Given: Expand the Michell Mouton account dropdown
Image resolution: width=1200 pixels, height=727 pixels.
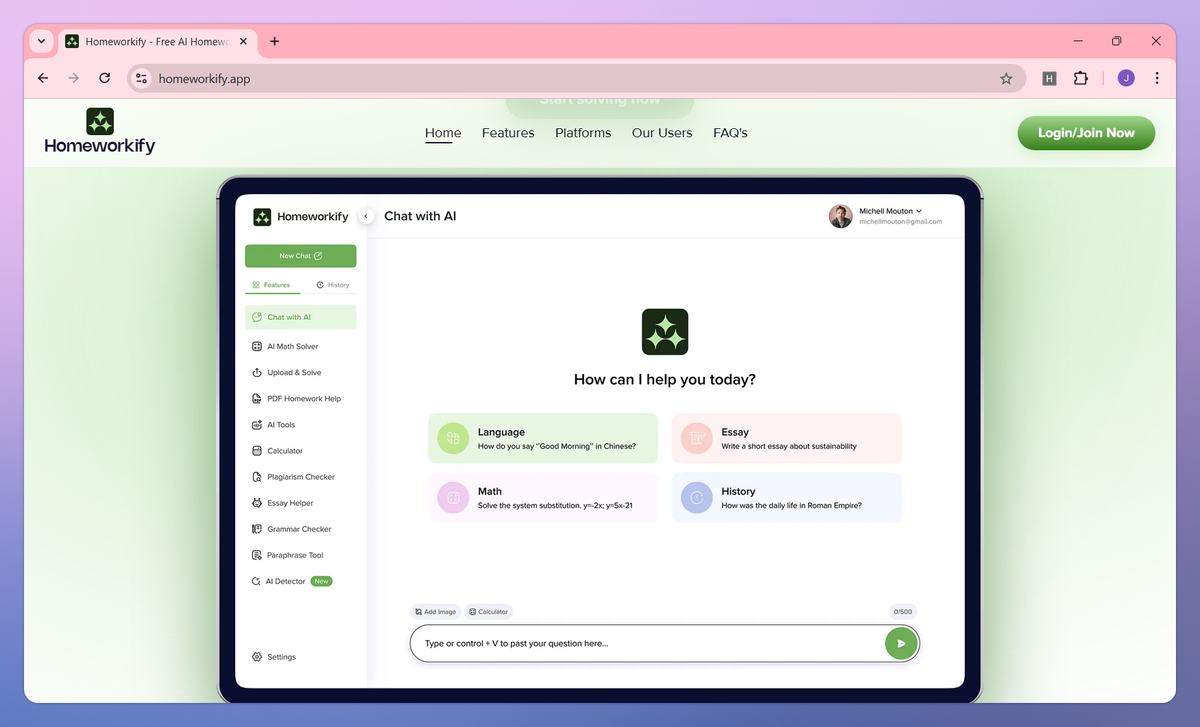Looking at the screenshot, I should coord(919,211).
